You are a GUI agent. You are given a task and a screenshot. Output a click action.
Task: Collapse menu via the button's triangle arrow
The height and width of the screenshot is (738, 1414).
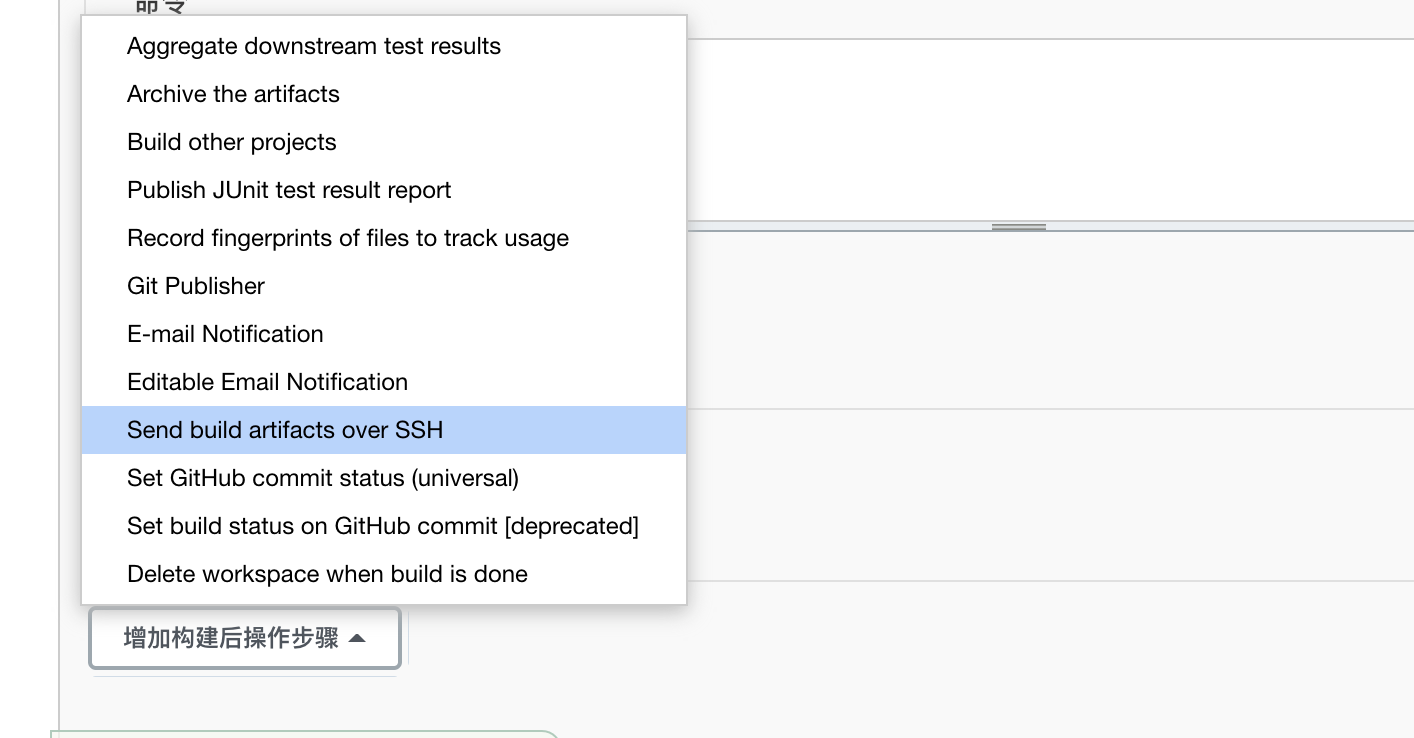[x=357, y=638]
